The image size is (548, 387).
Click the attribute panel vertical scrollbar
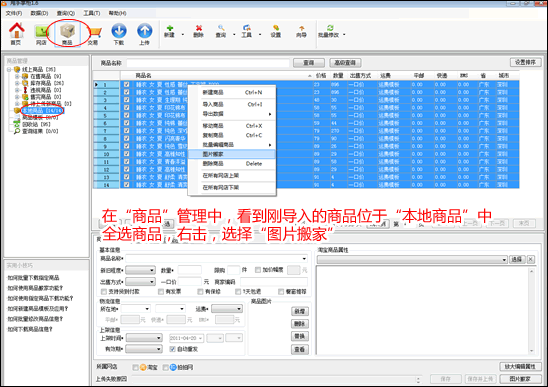[532, 310]
